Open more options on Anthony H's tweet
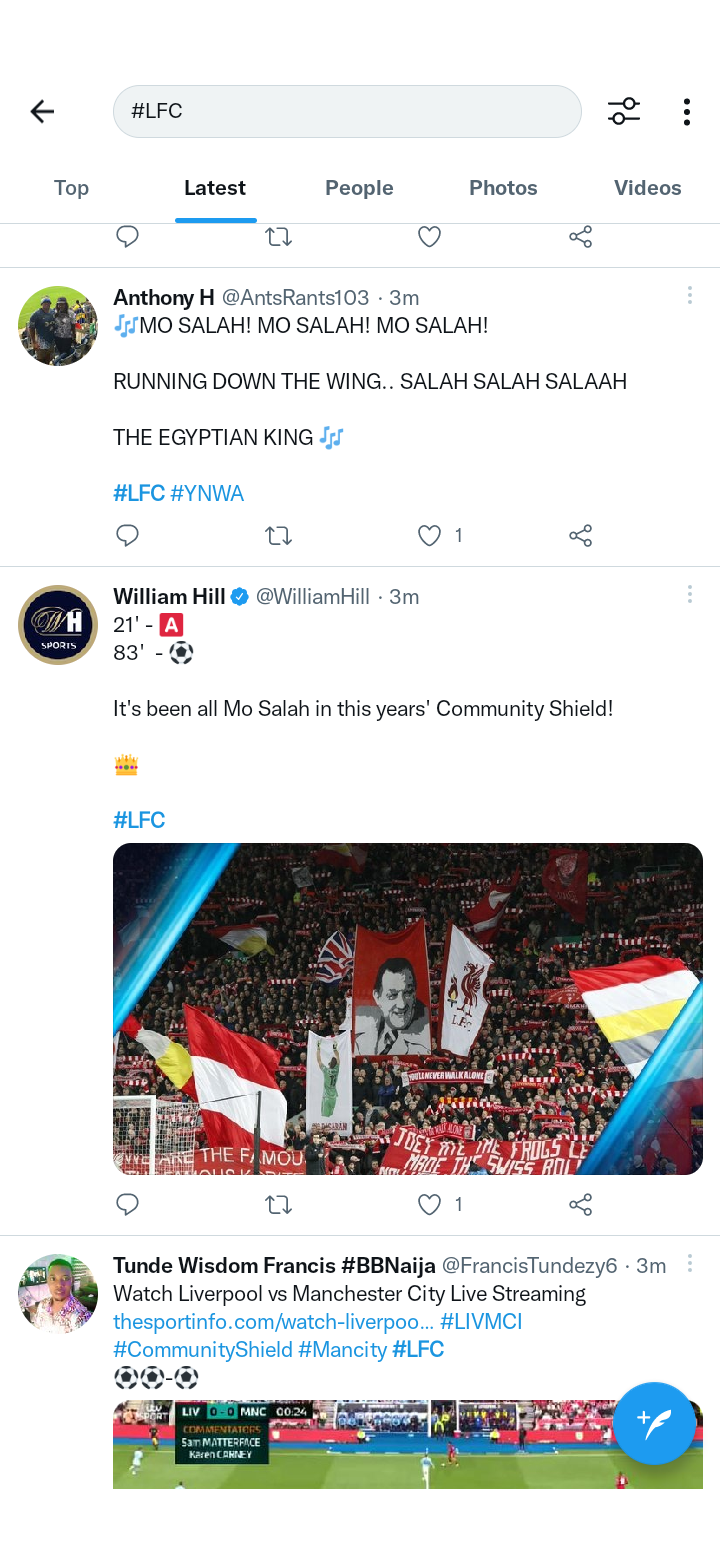Viewport: 720px width, 1560px height. (x=689, y=295)
